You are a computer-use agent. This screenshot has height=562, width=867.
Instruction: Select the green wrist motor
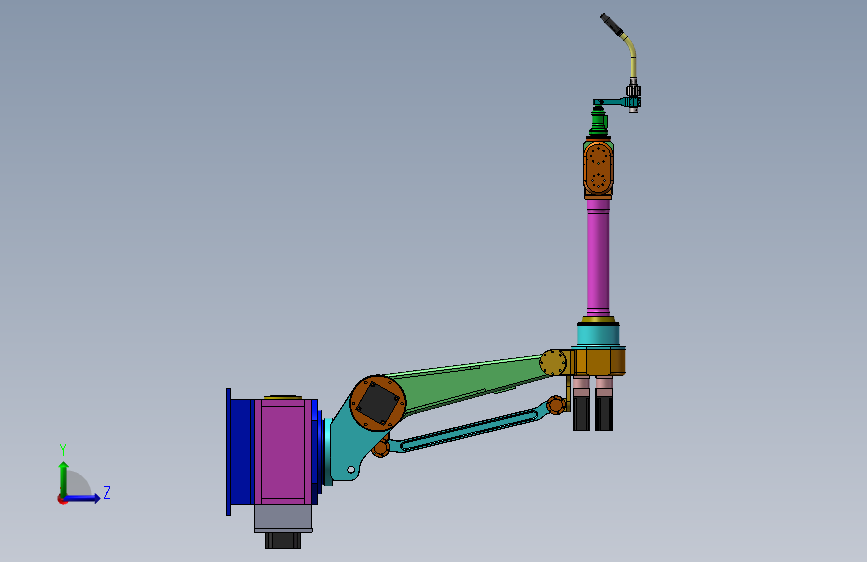click(x=599, y=122)
